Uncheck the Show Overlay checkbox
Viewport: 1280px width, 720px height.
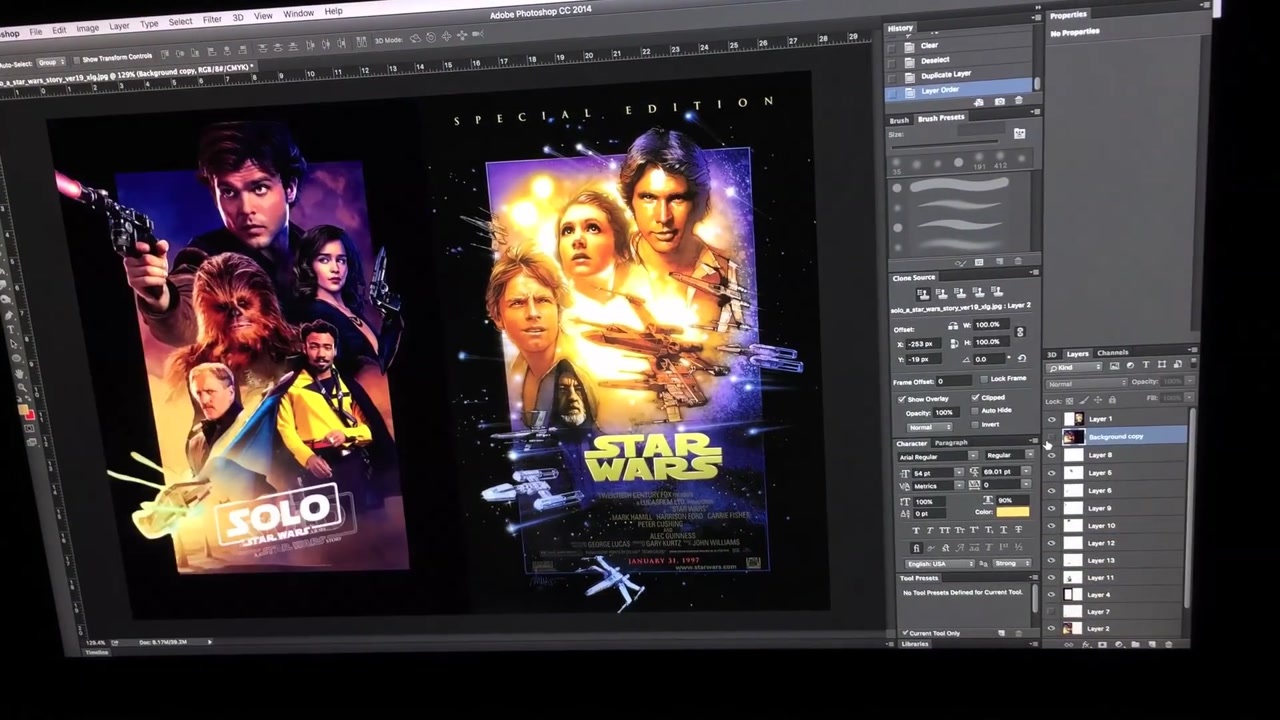[902, 399]
